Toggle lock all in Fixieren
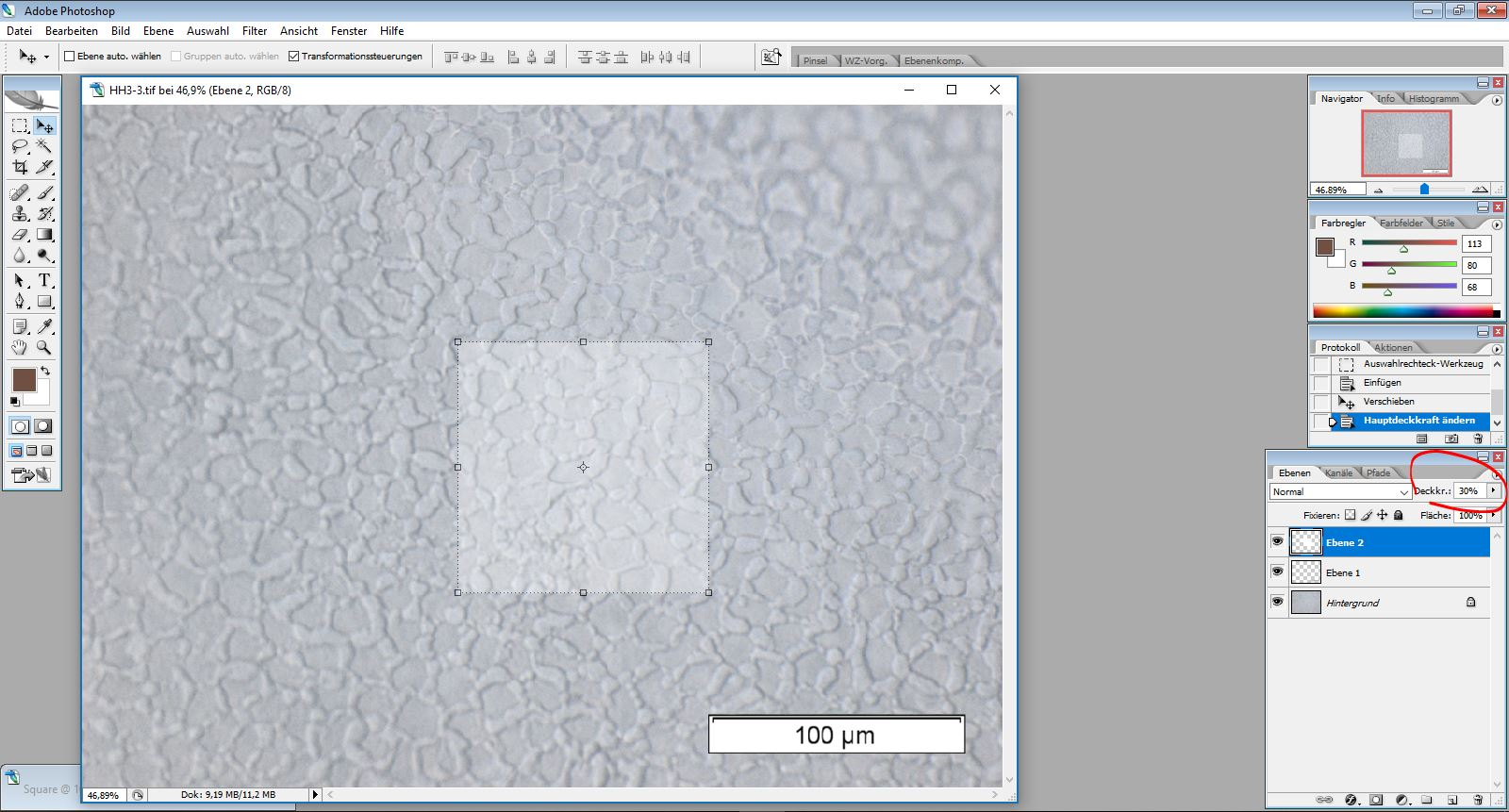 [1399, 515]
